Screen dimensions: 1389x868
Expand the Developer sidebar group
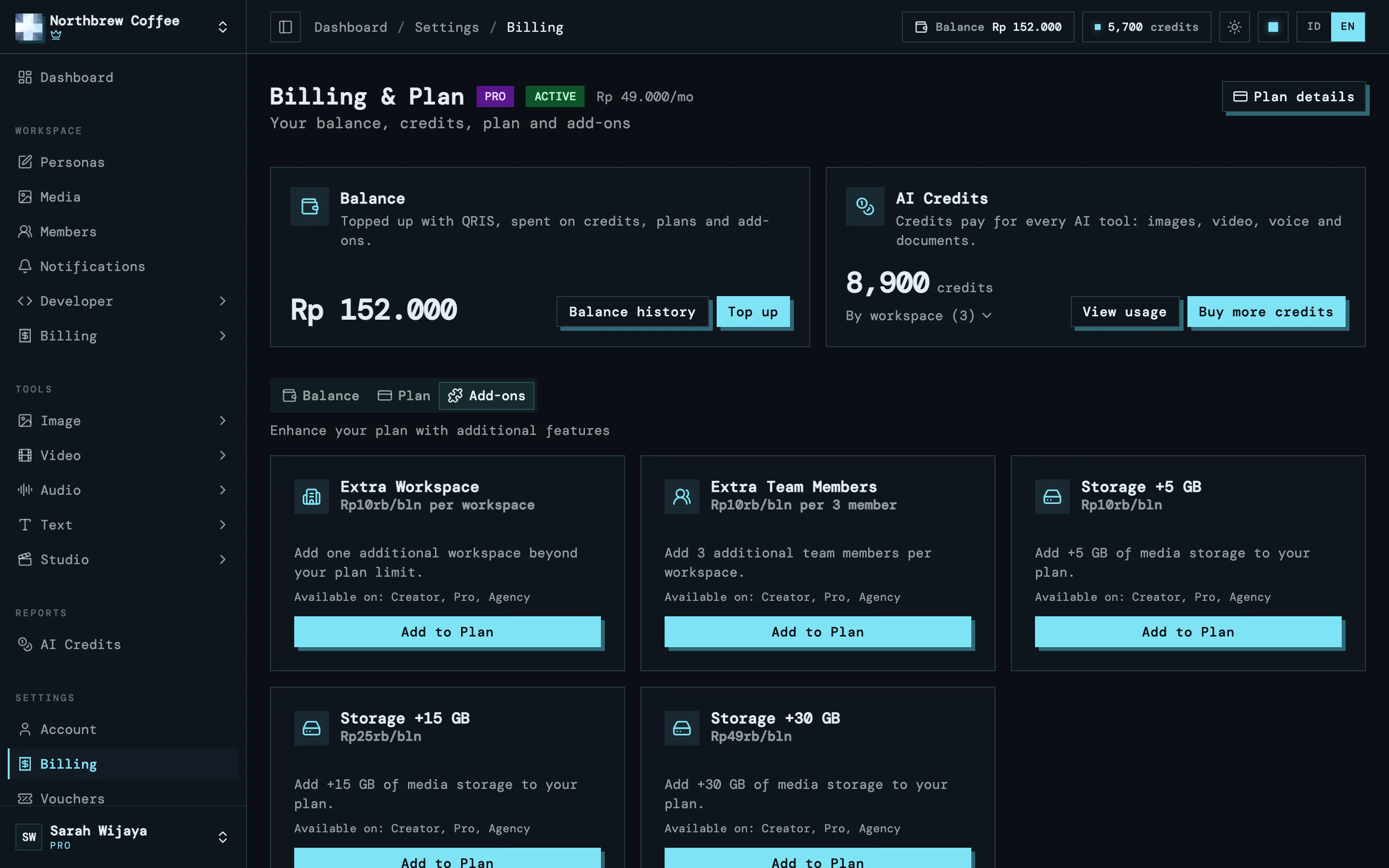point(123,301)
